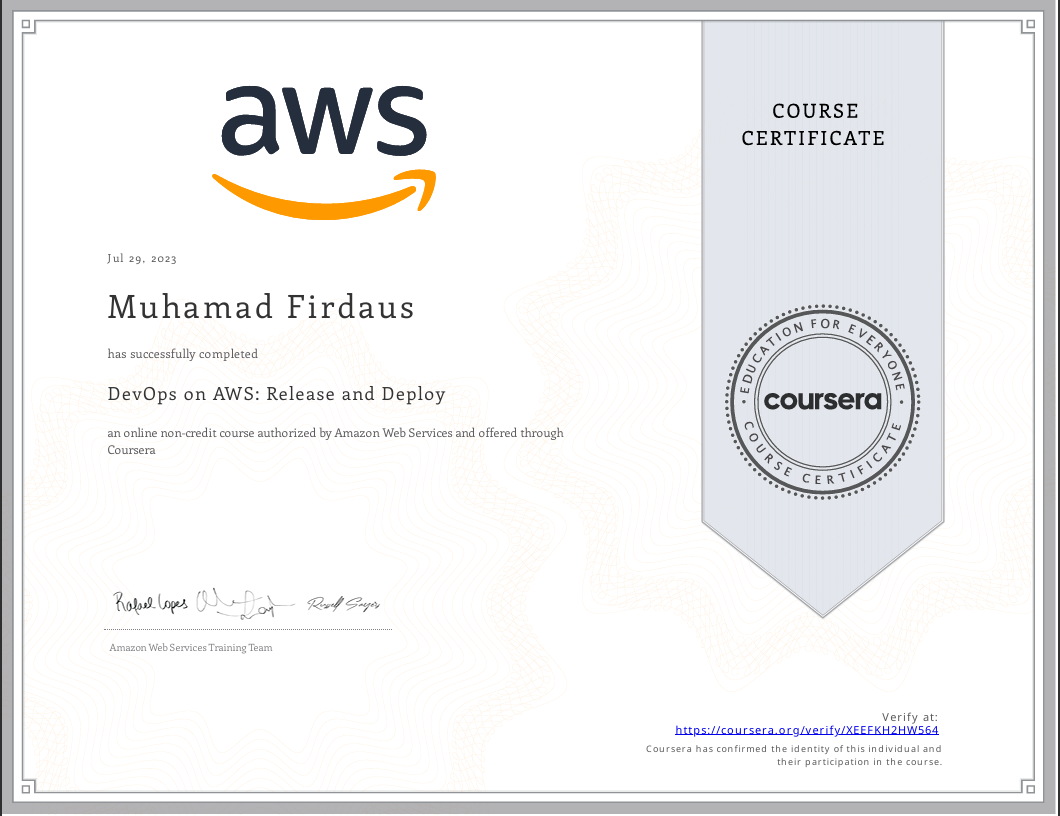The height and width of the screenshot is (816, 1060).
Task: Select the recipient name Muhamad Firdaus
Action: click(260, 307)
